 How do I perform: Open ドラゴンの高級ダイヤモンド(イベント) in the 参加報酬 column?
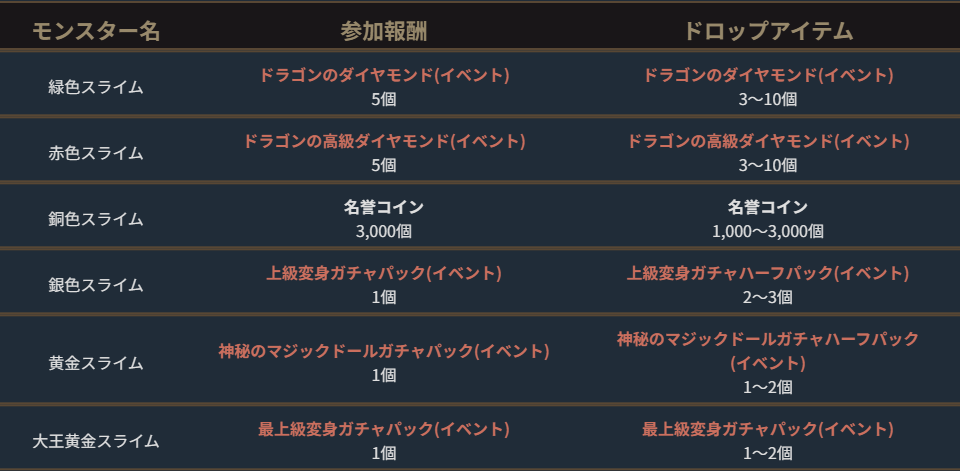pyautogui.click(x=384, y=141)
